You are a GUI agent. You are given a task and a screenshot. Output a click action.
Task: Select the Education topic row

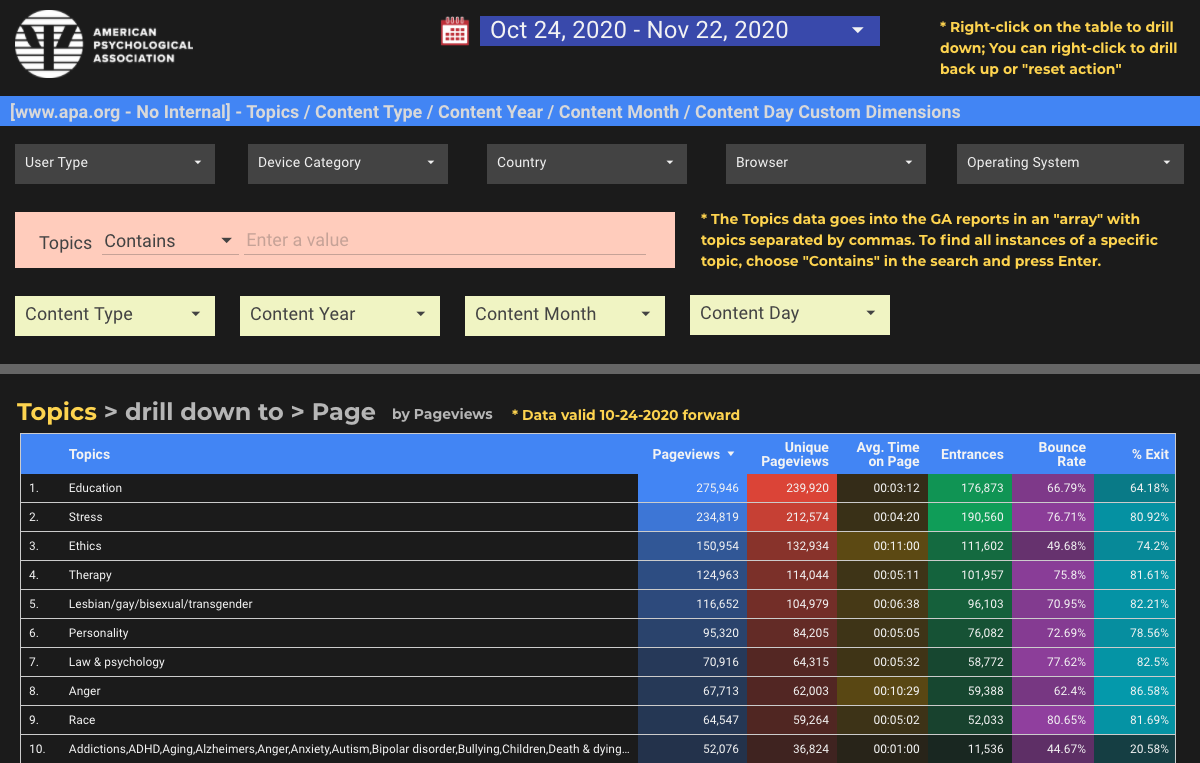pos(95,488)
